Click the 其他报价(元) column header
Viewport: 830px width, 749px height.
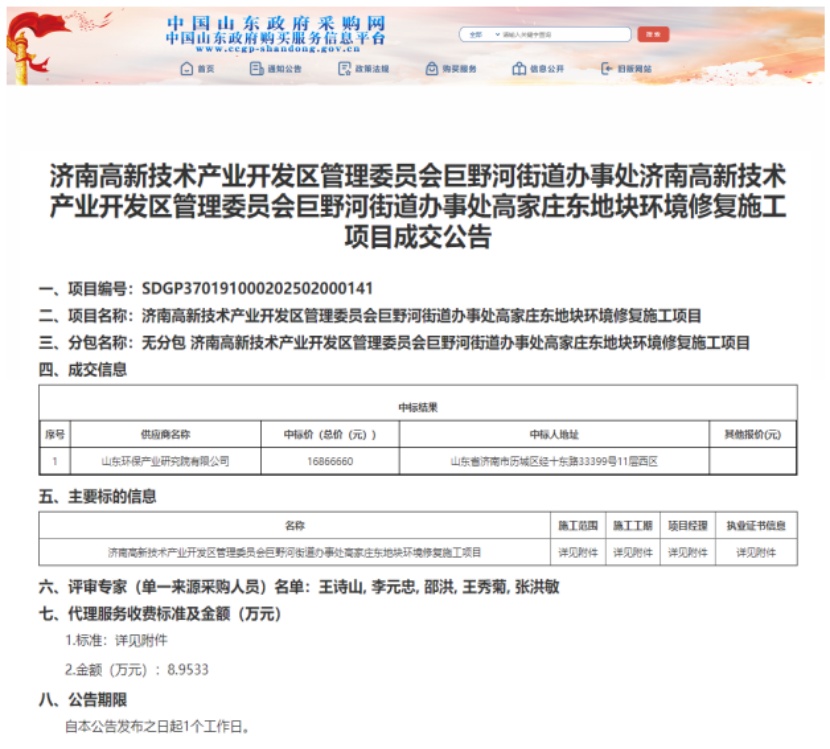(753, 435)
